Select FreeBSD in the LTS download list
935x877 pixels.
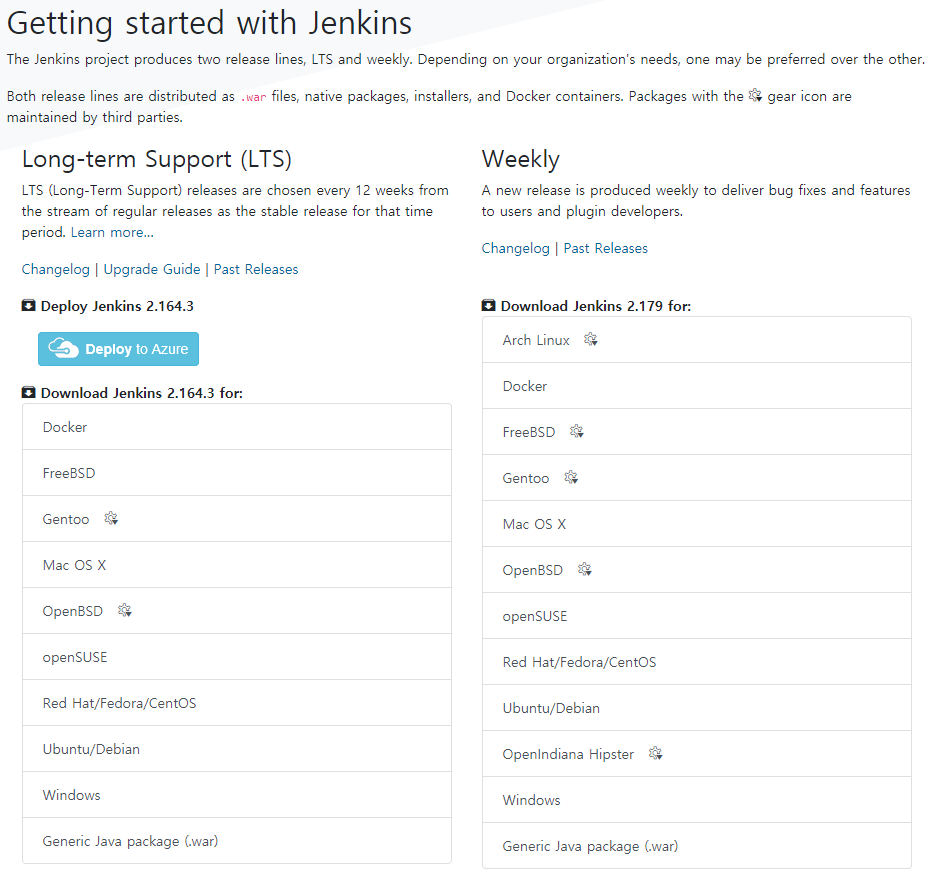coord(237,473)
